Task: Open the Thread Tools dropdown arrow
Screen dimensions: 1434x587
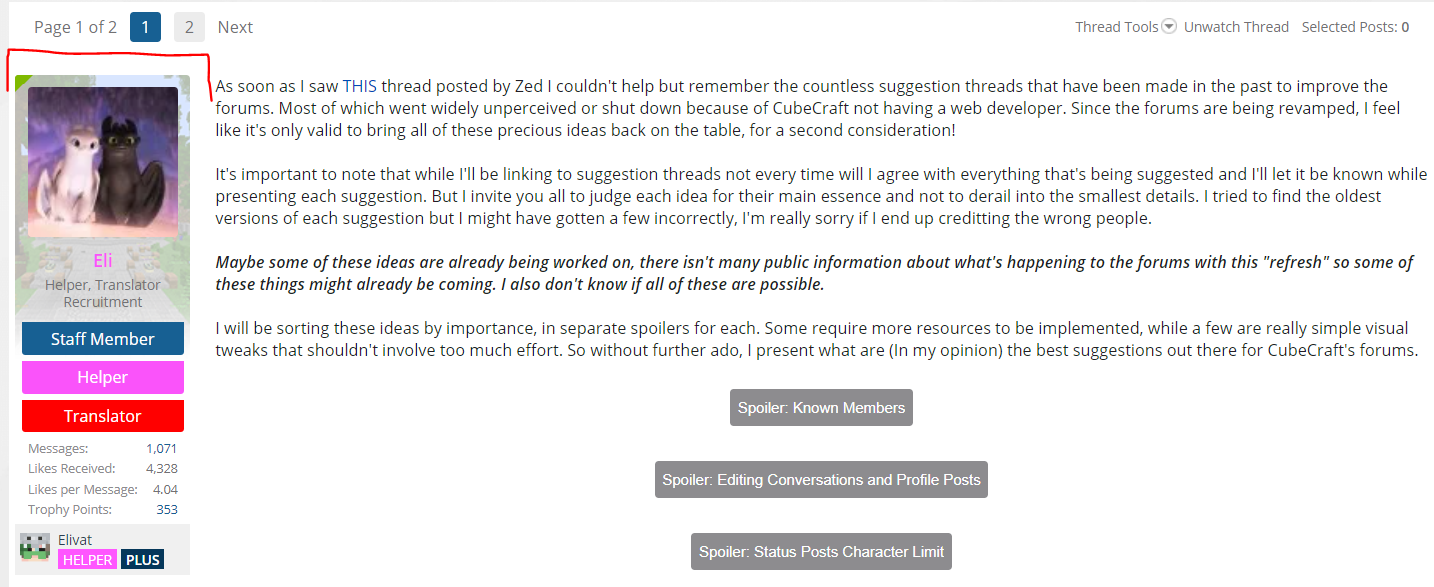Action: pyautogui.click(x=1169, y=27)
